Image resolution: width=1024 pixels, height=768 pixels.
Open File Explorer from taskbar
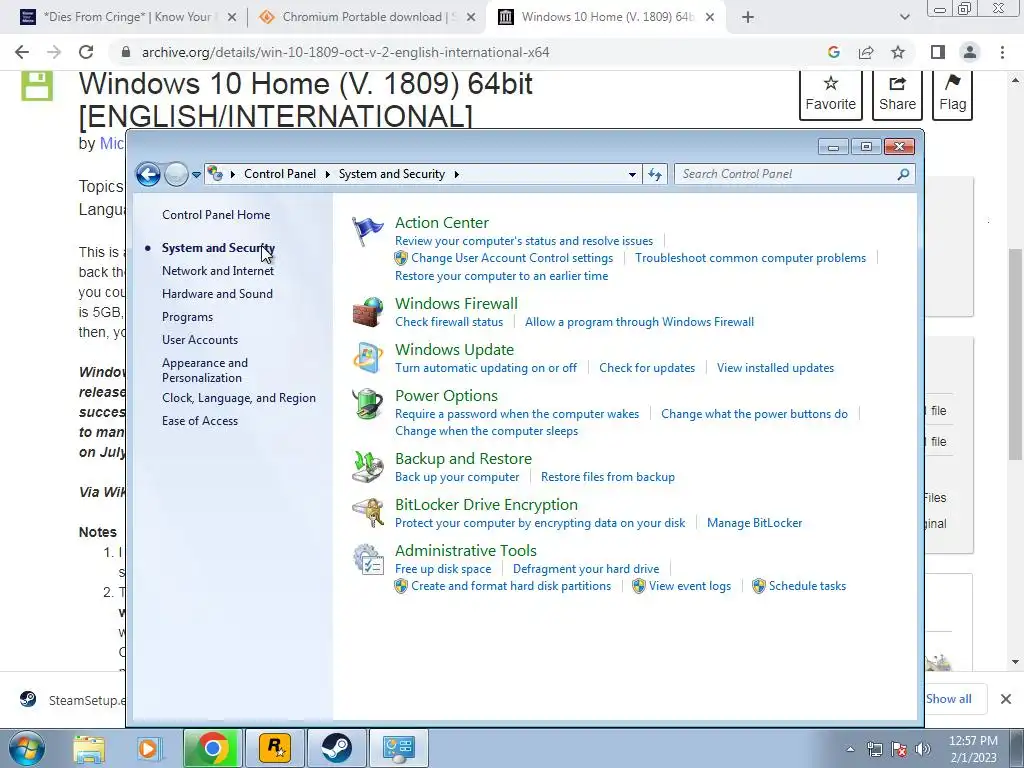[x=89, y=748]
